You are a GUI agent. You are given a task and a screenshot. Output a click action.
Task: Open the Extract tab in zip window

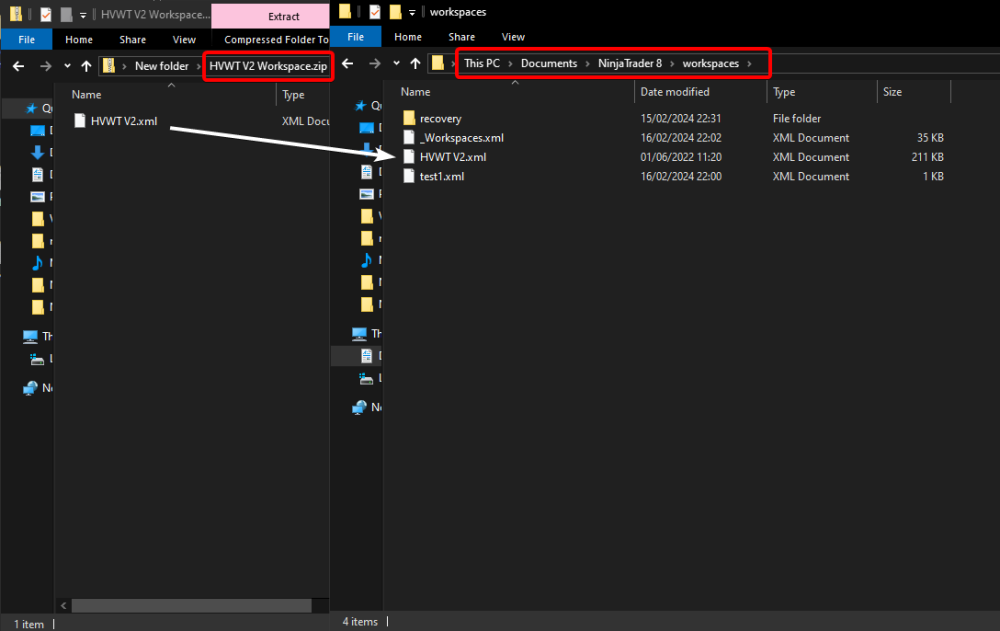[x=283, y=17]
